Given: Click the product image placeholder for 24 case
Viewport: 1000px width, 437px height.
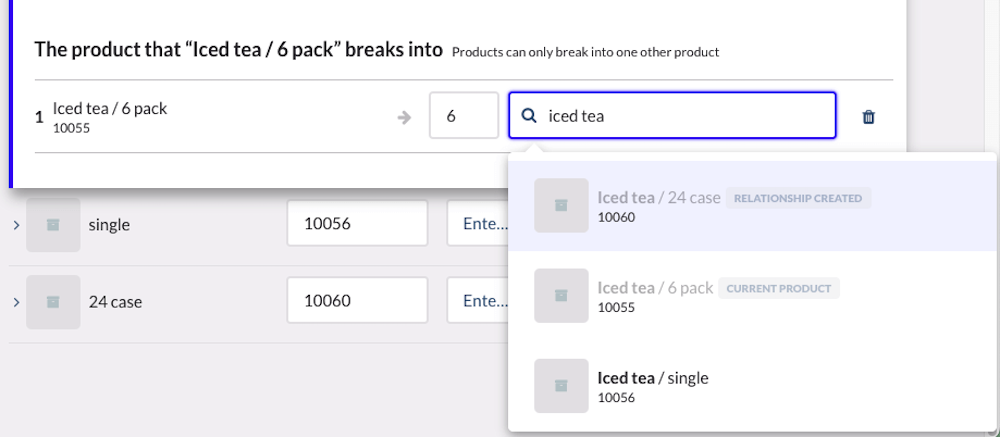Looking at the screenshot, I should [x=53, y=302].
